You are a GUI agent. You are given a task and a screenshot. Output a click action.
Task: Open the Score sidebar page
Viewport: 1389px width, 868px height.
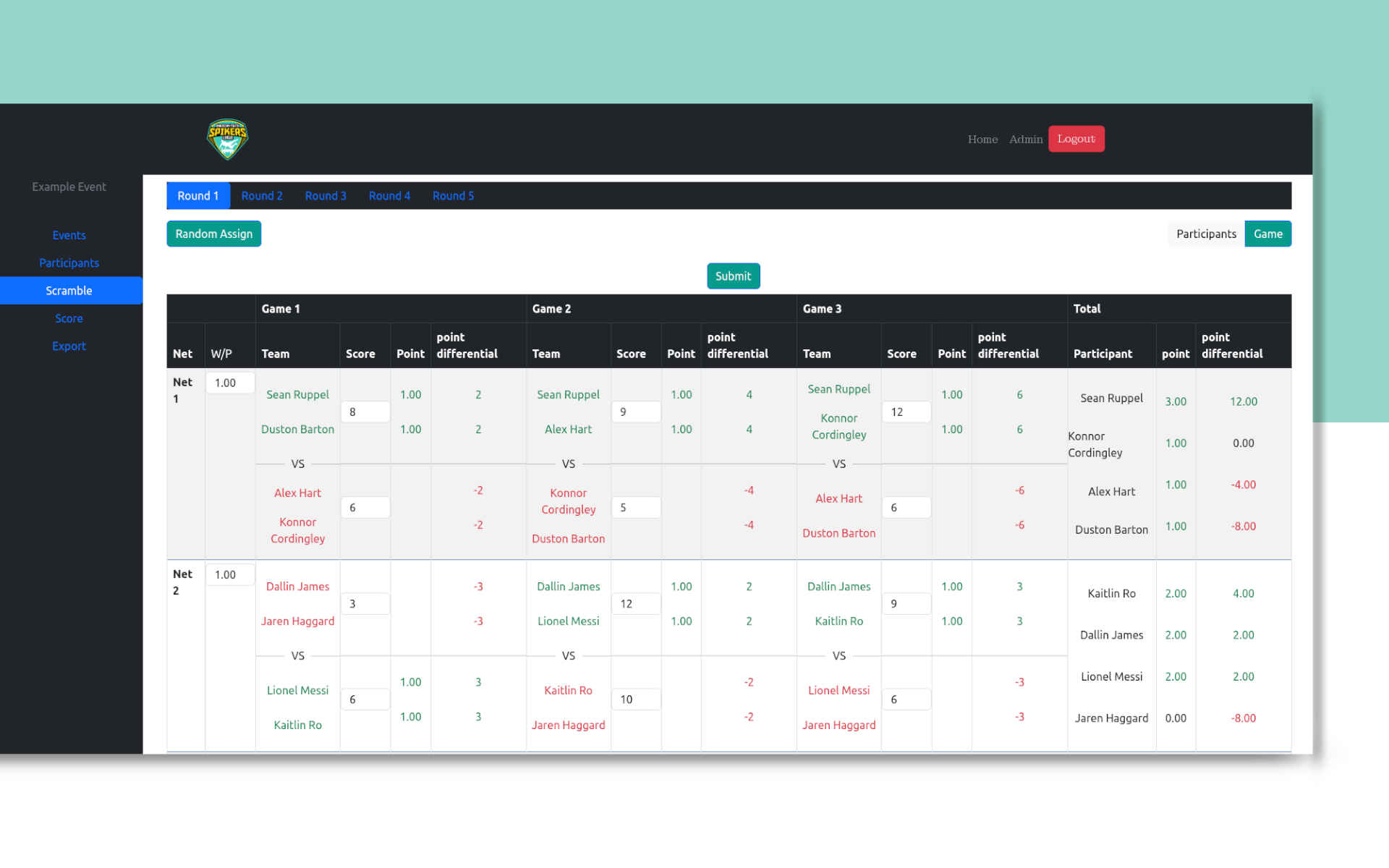pos(69,319)
